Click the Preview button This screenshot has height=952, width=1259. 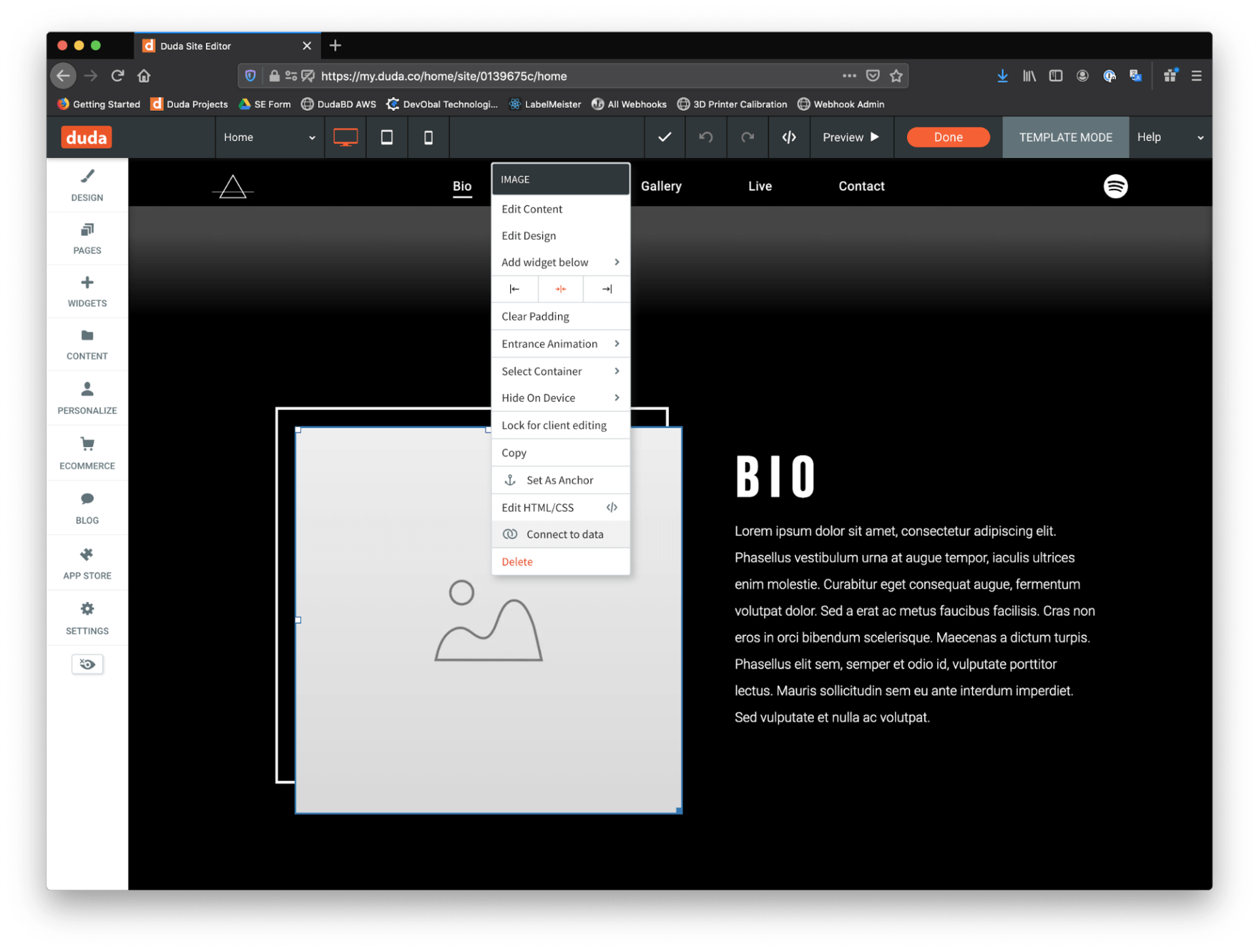(851, 137)
